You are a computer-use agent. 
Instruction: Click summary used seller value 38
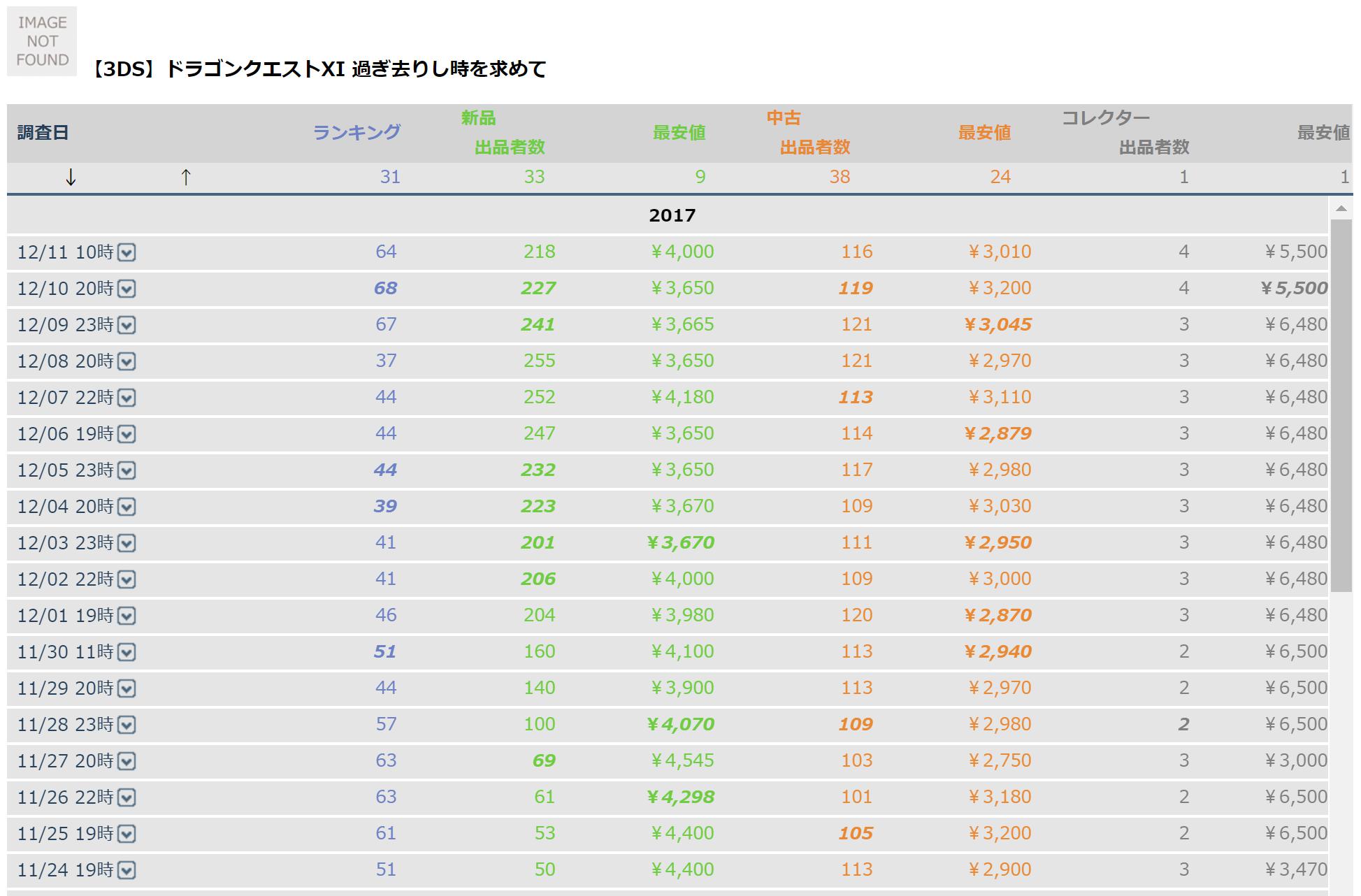pyautogui.click(x=840, y=177)
